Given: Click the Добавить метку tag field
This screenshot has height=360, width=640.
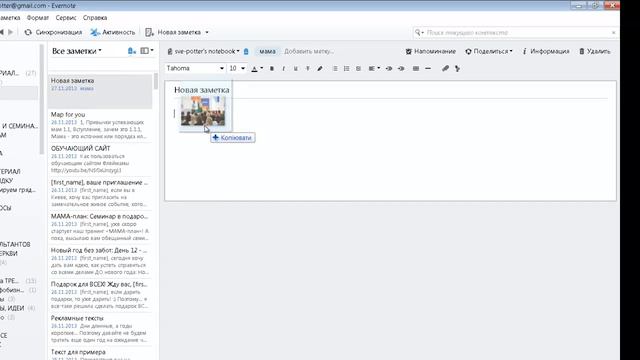Looking at the screenshot, I should [309, 51].
